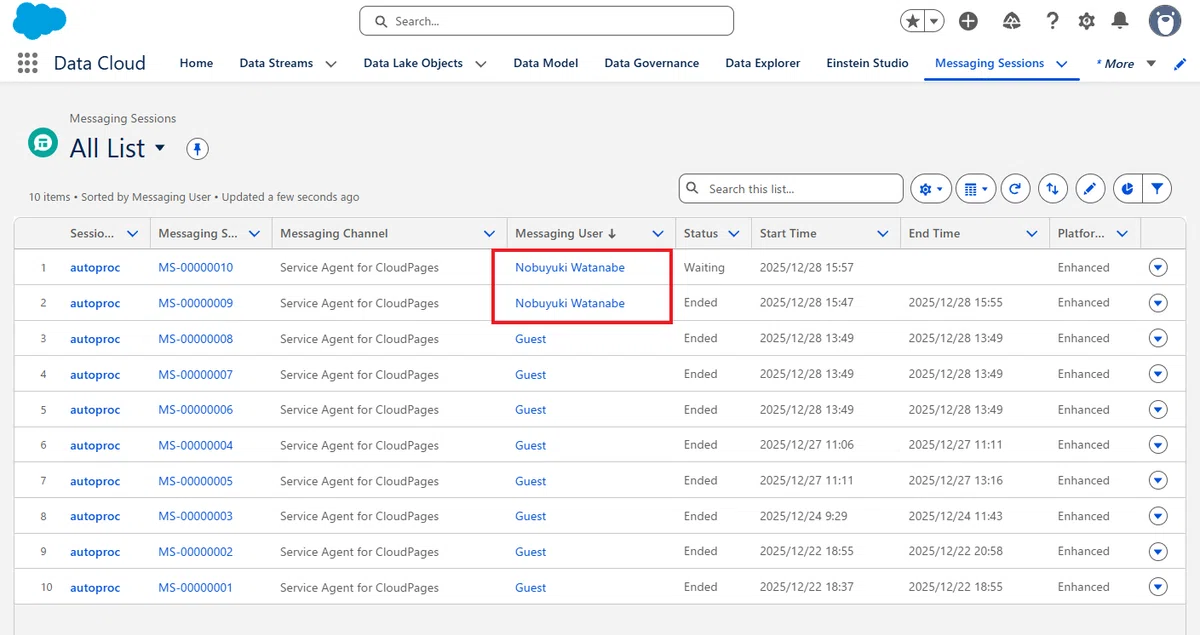This screenshot has height=635, width=1200.
Task: Select the Messaging Sessions tab
Action: point(989,63)
